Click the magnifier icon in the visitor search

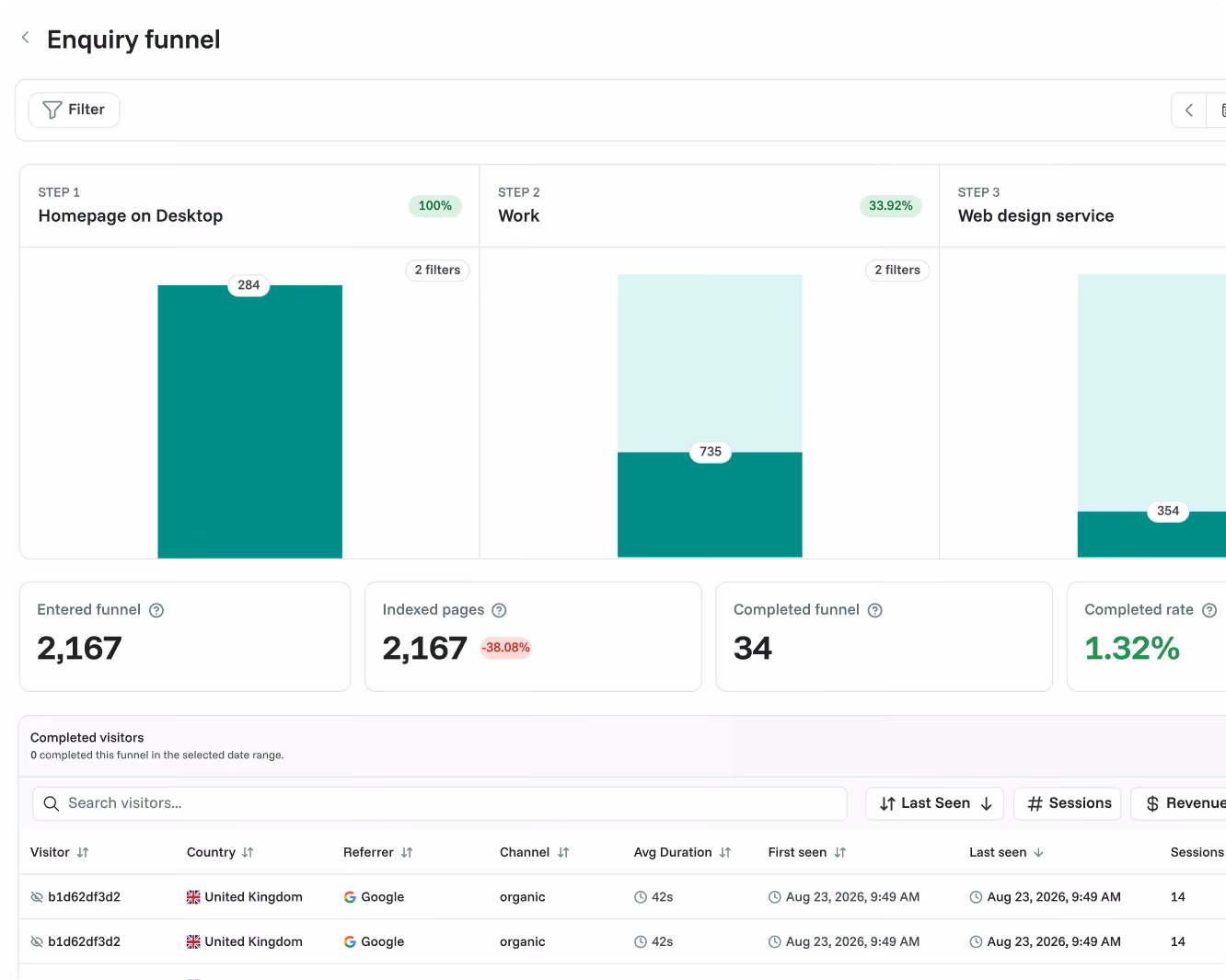point(52,803)
